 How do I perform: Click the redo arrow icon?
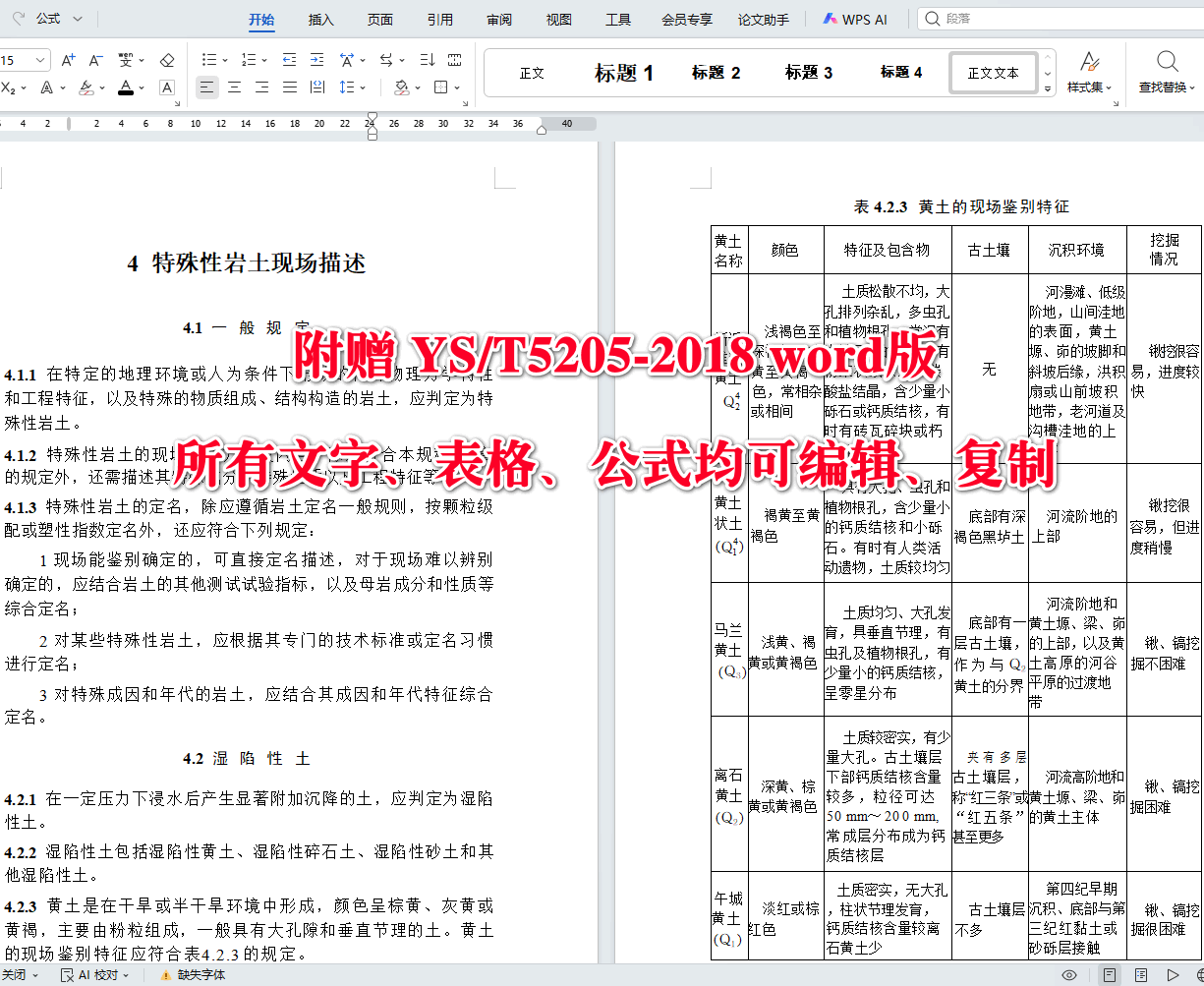click(19, 19)
